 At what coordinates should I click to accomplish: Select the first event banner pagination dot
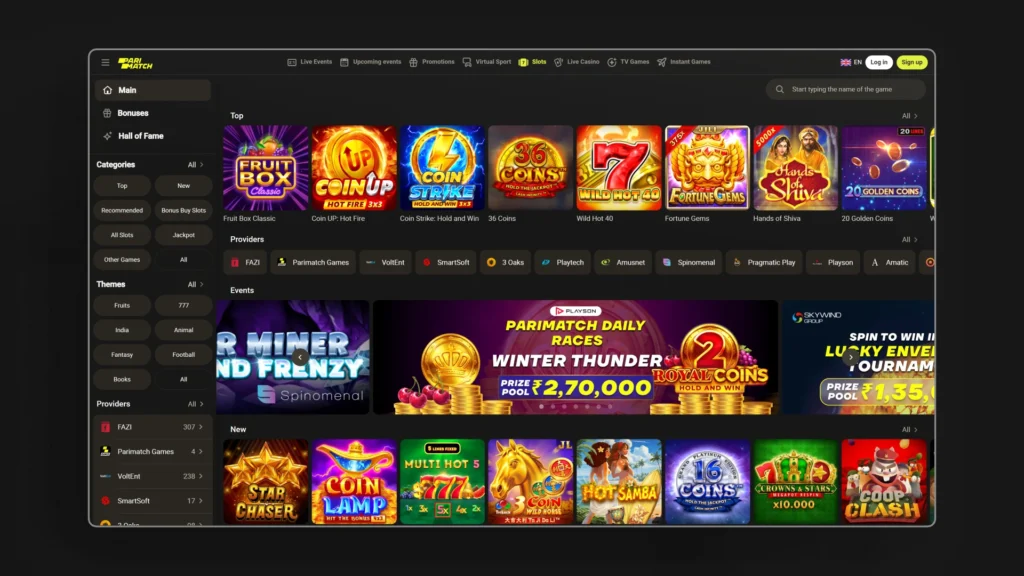541,406
